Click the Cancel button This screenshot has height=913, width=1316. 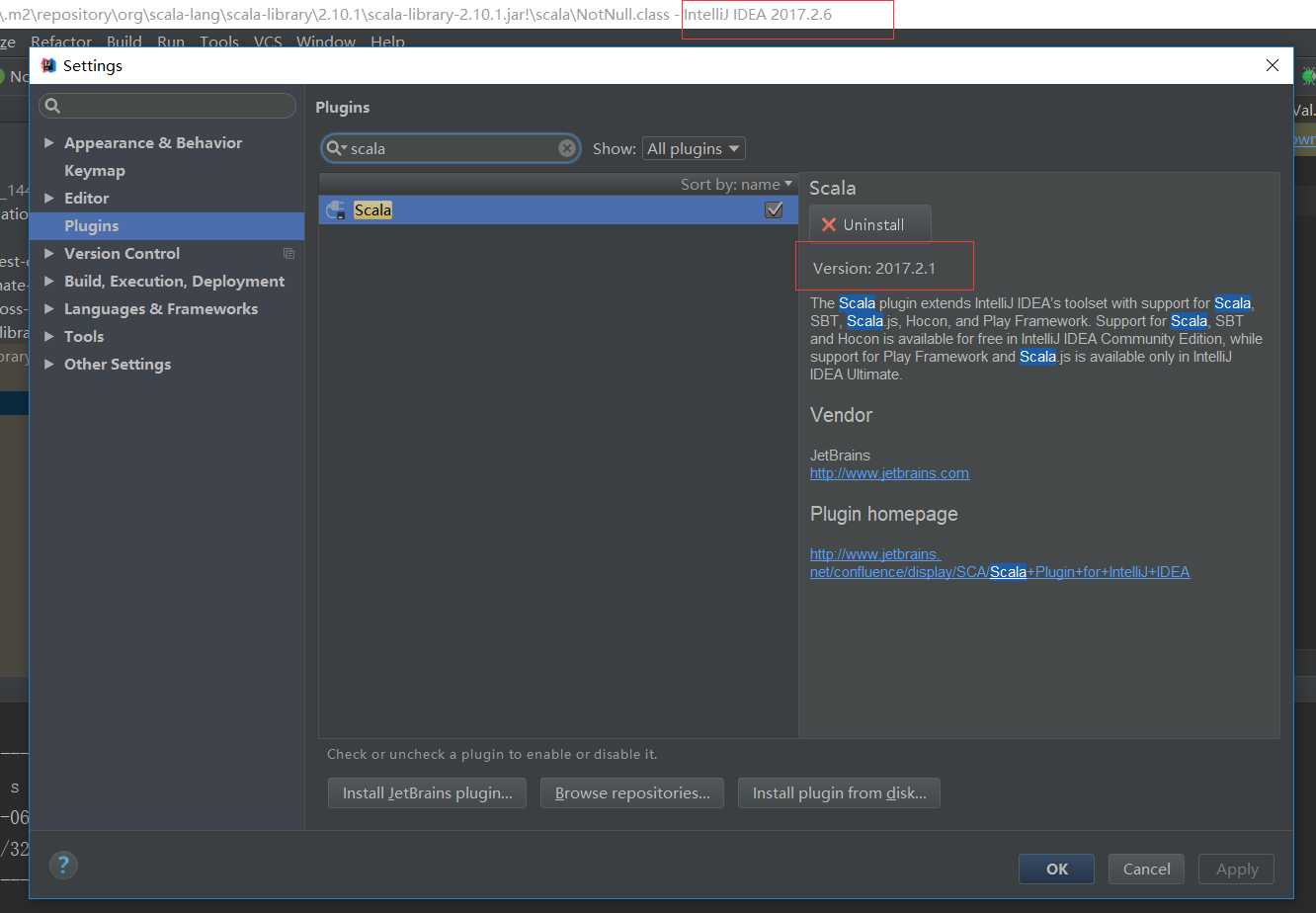(x=1146, y=869)
